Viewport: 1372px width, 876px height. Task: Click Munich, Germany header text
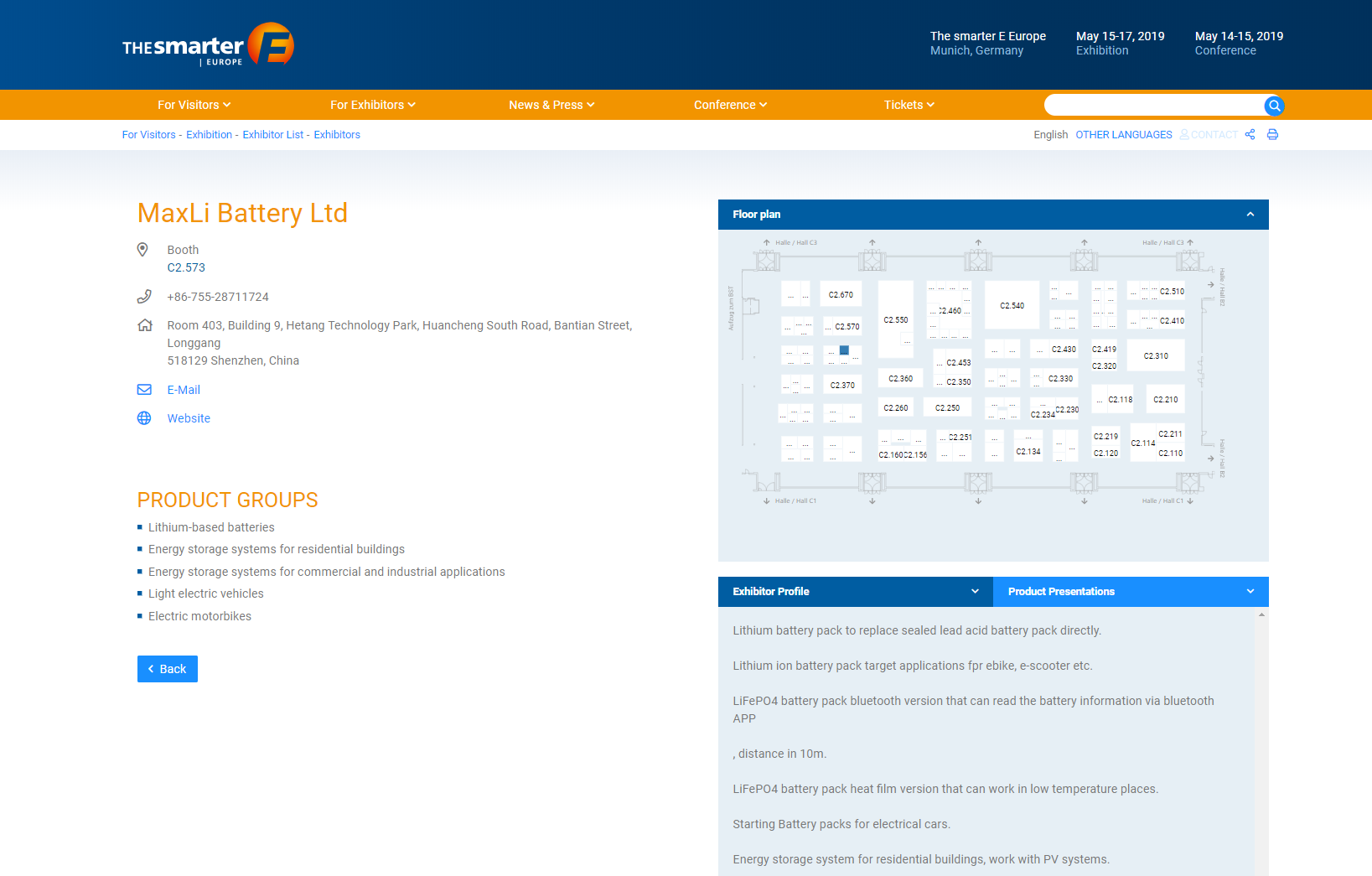pos(976,50)
